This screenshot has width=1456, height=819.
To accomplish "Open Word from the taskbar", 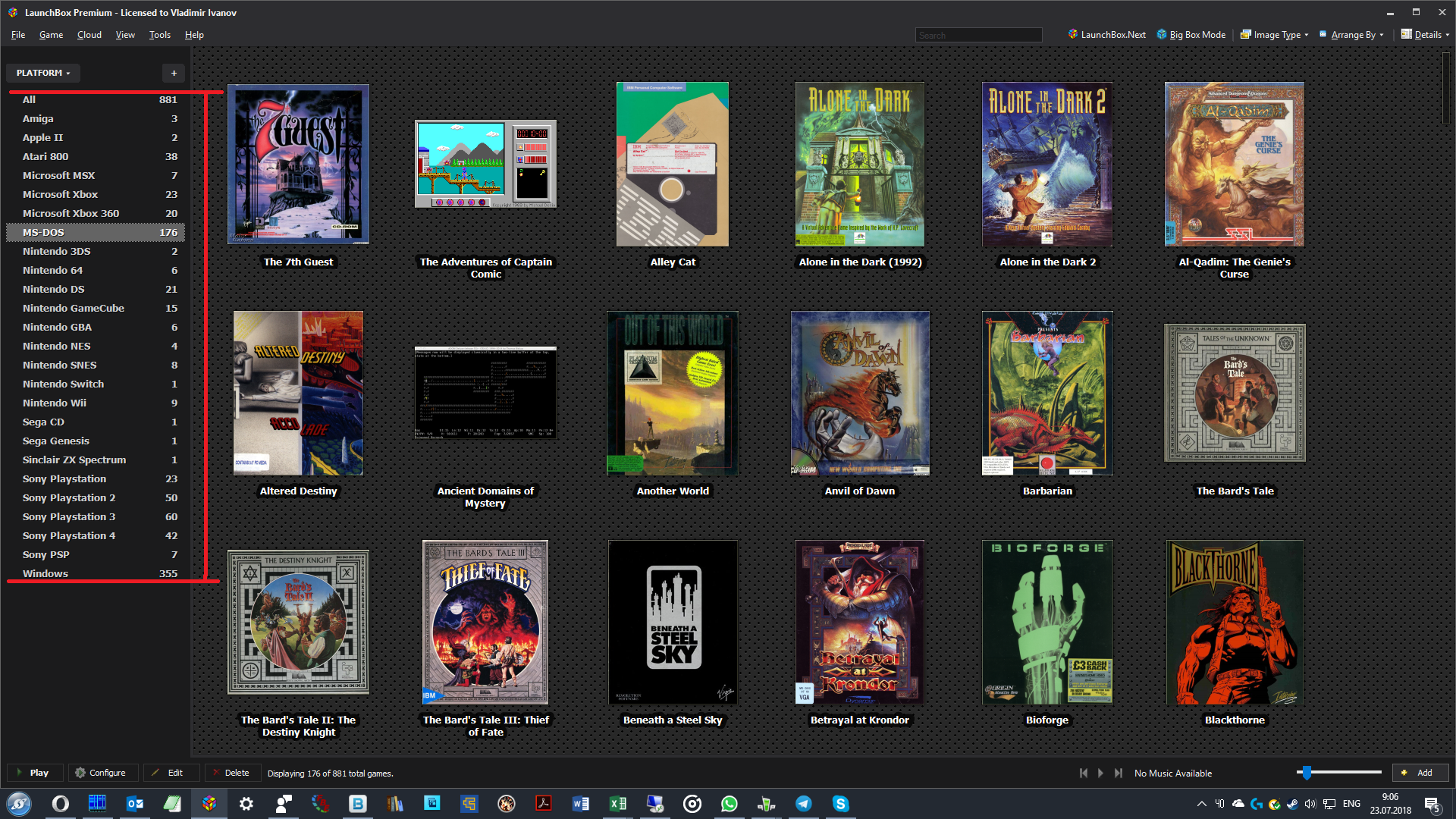I will tap(581, 804).
